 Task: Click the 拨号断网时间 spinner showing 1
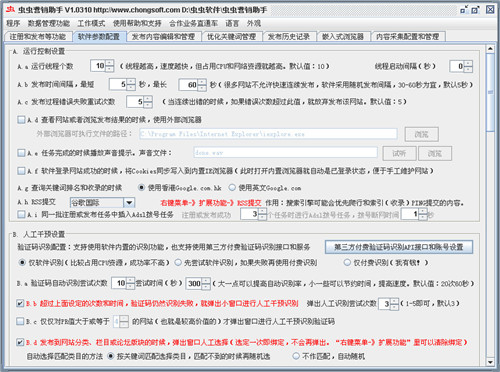pos(414,214)
